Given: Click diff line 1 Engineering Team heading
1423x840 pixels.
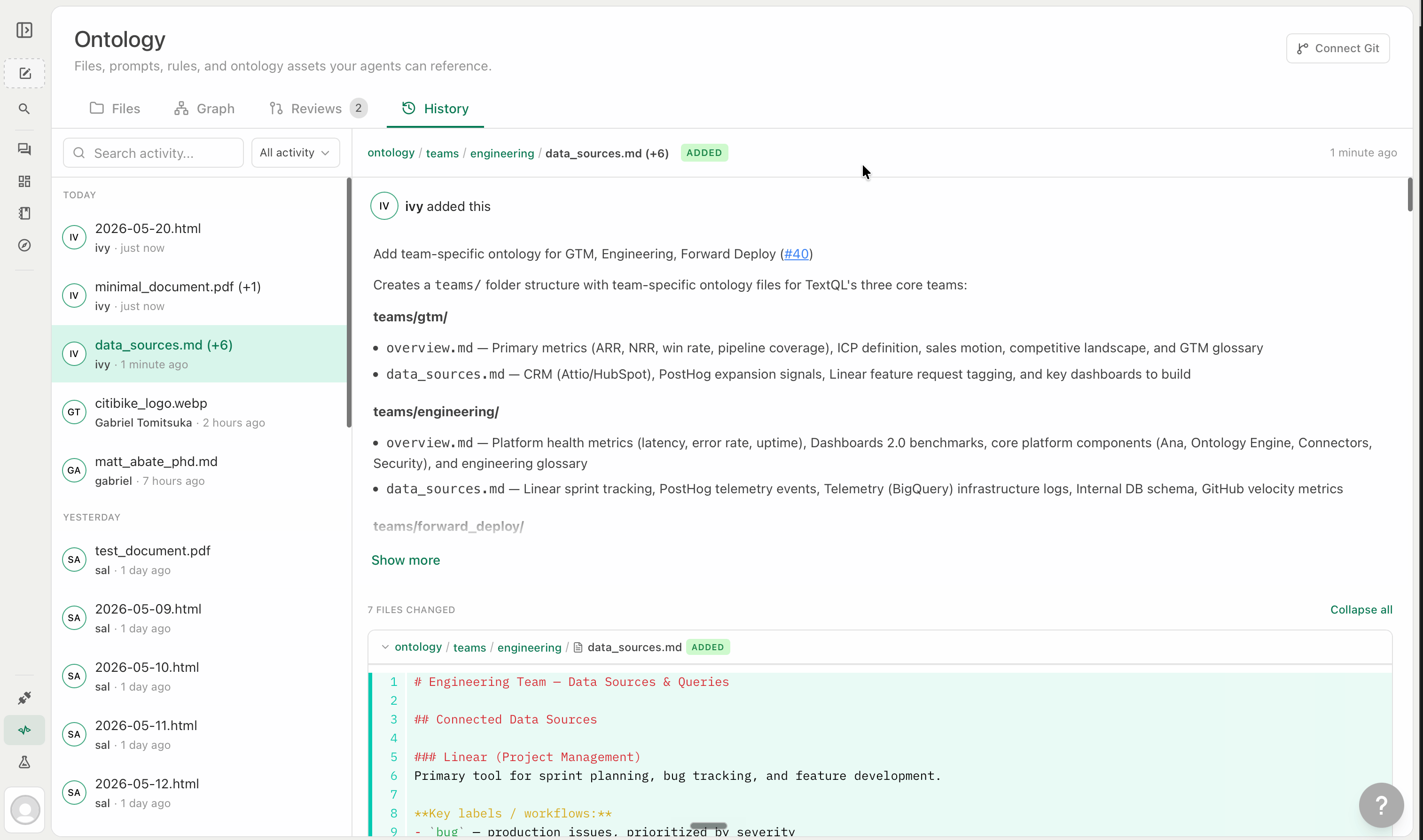Looking at the screenshot, I should coord(571,682).
